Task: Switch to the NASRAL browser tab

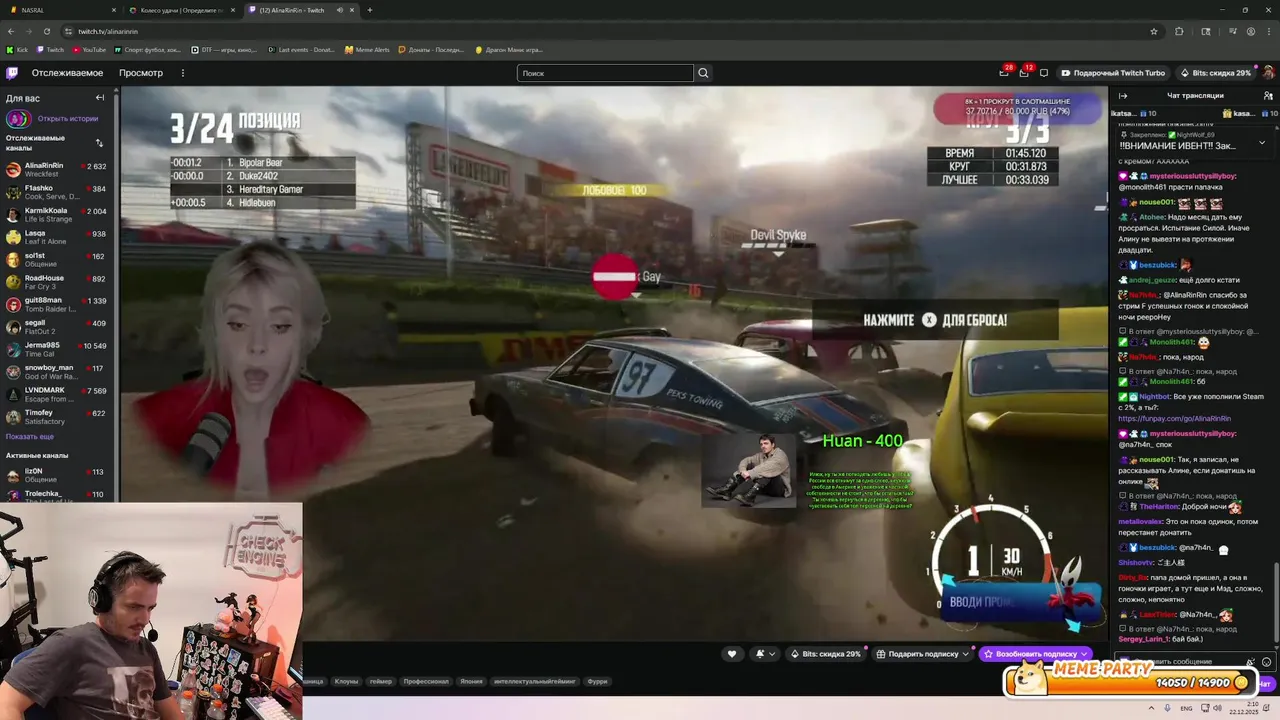Action: point(60,10)
